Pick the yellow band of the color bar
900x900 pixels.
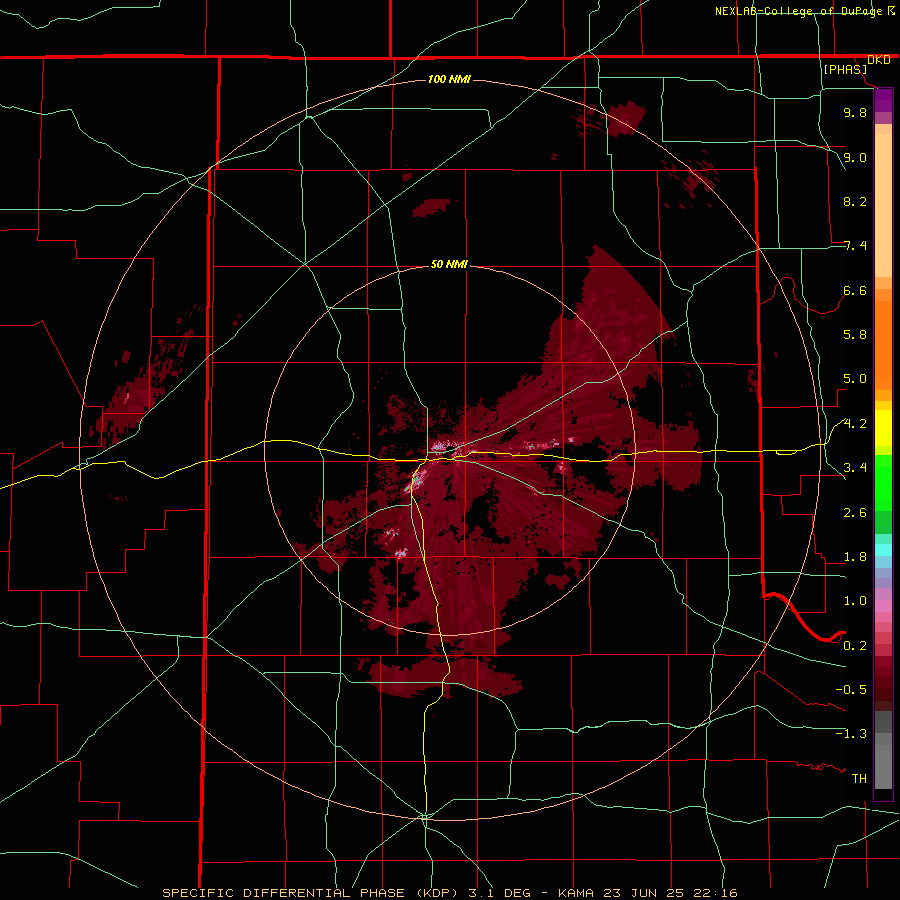[883, 428]
